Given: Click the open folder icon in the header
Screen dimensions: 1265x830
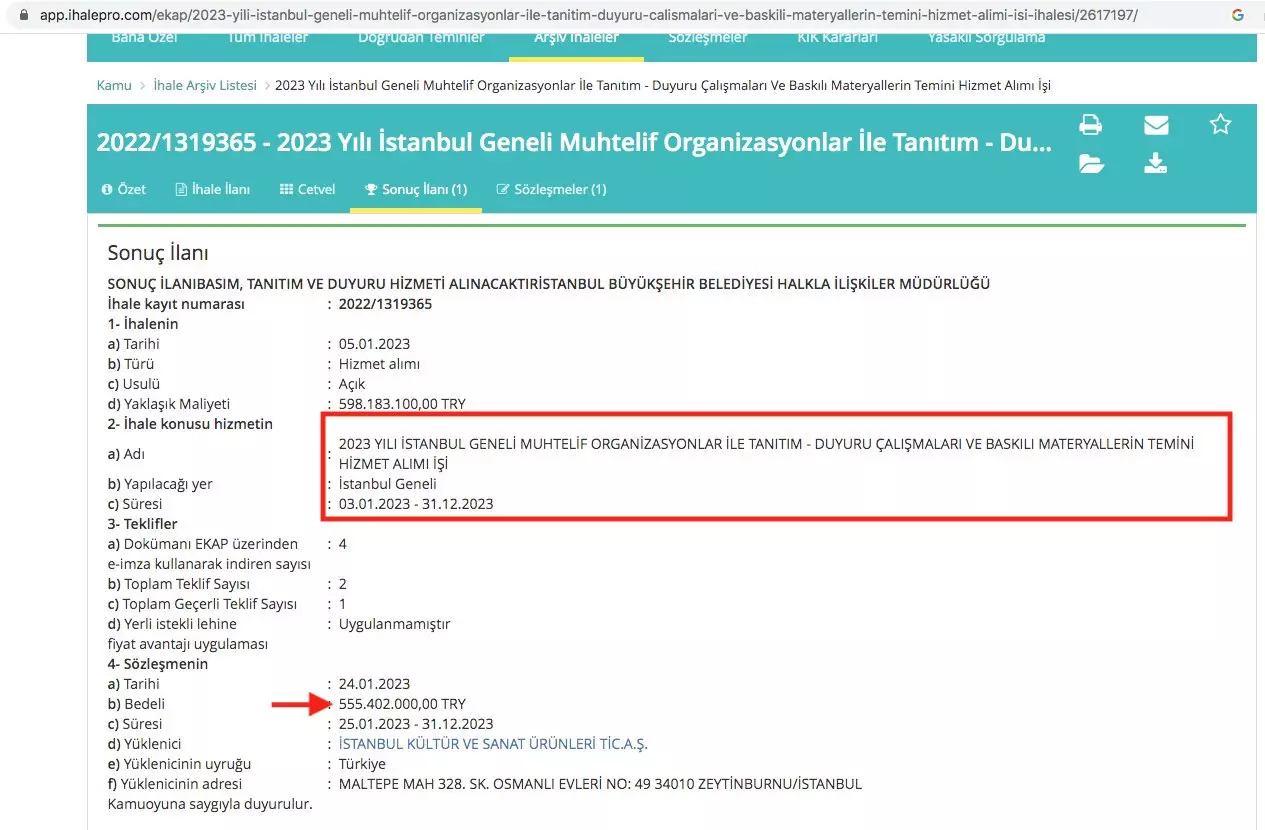Looking at the screenshot, I should tap(1091, 164).
